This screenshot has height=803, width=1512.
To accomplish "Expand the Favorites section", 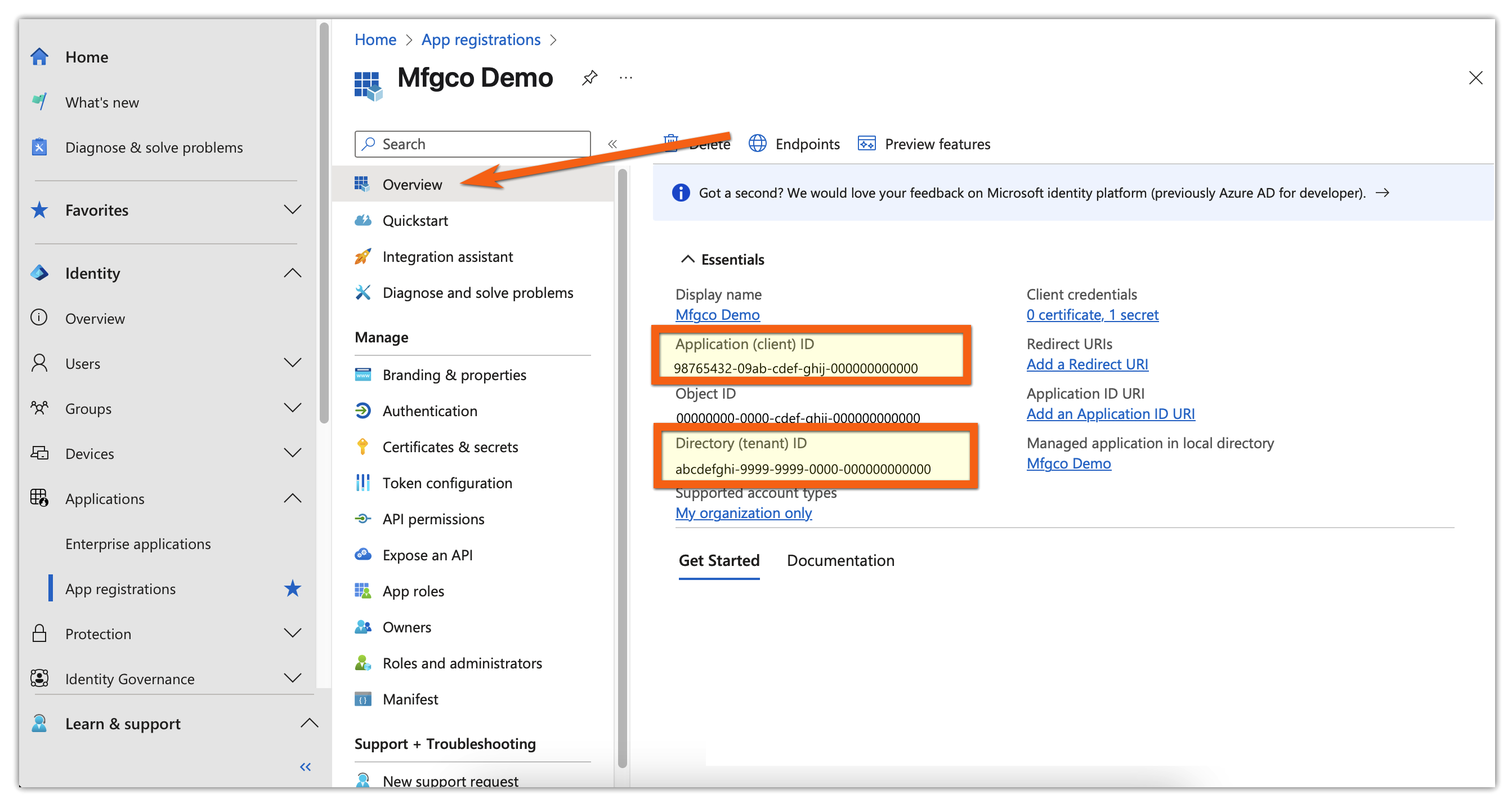I will tap(292, 209).
